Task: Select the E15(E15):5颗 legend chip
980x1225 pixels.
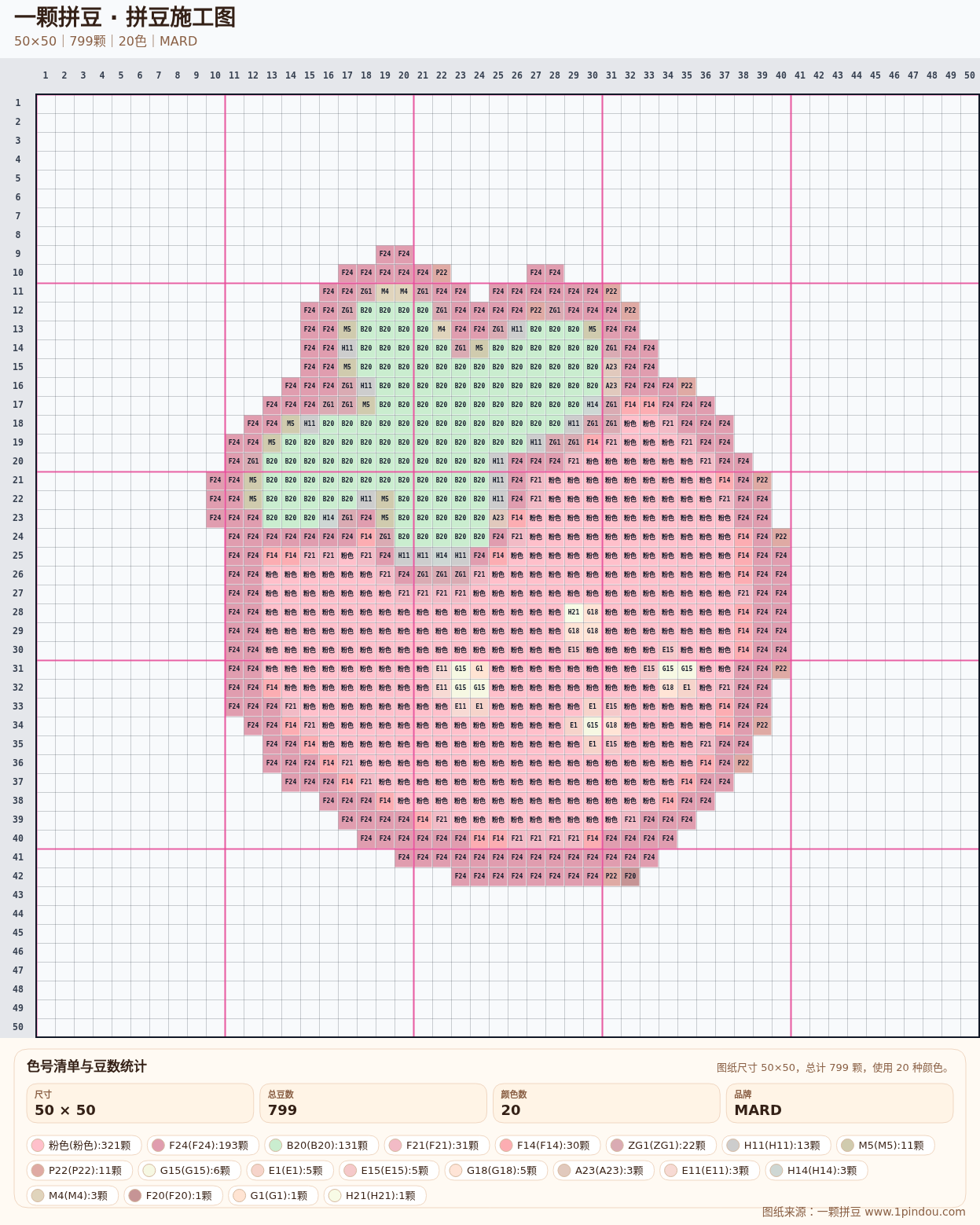Action: click(389, 1170)
